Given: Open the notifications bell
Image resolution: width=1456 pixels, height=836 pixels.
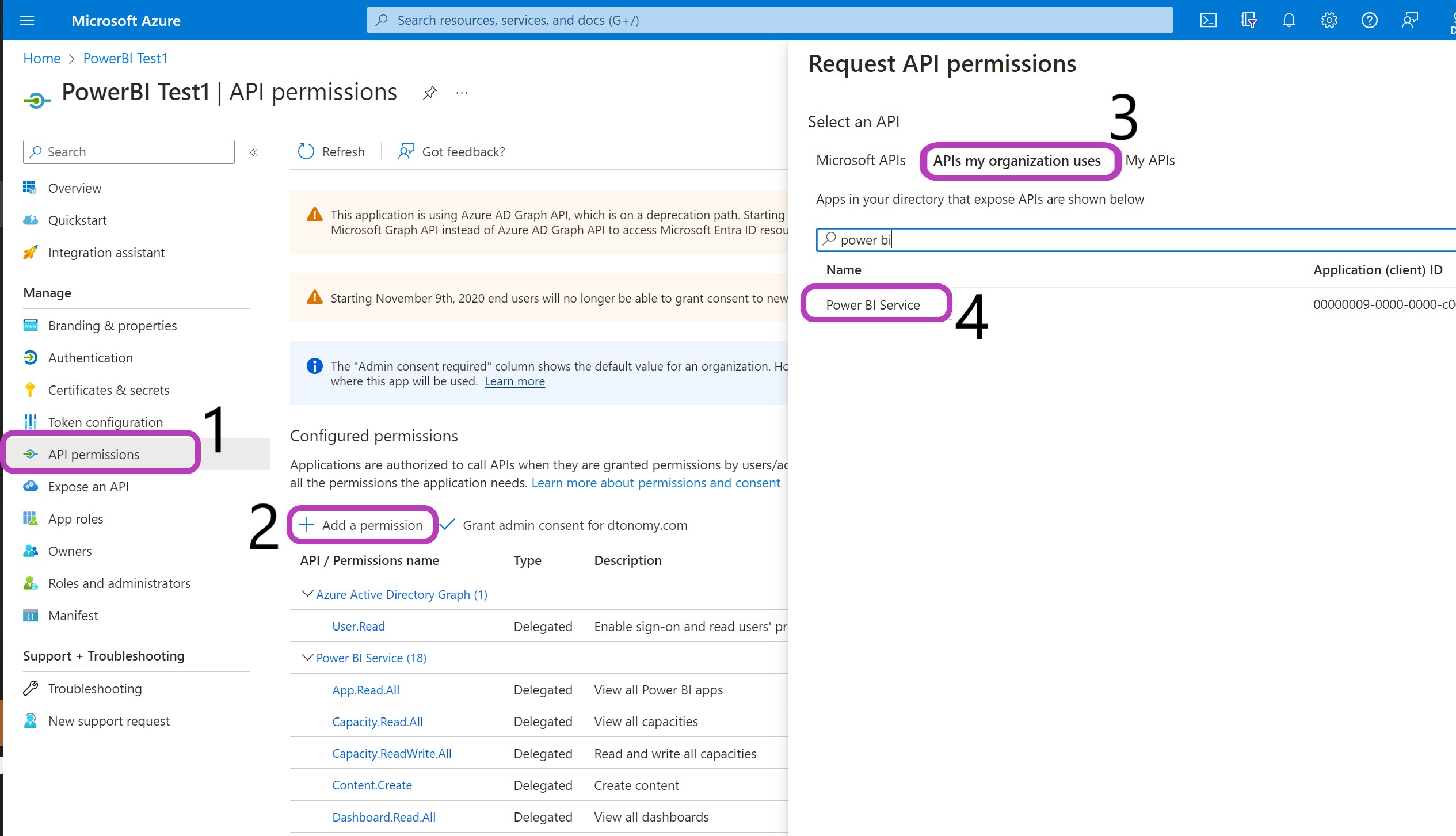Looking at the screenshot, I should (1289, 21).
